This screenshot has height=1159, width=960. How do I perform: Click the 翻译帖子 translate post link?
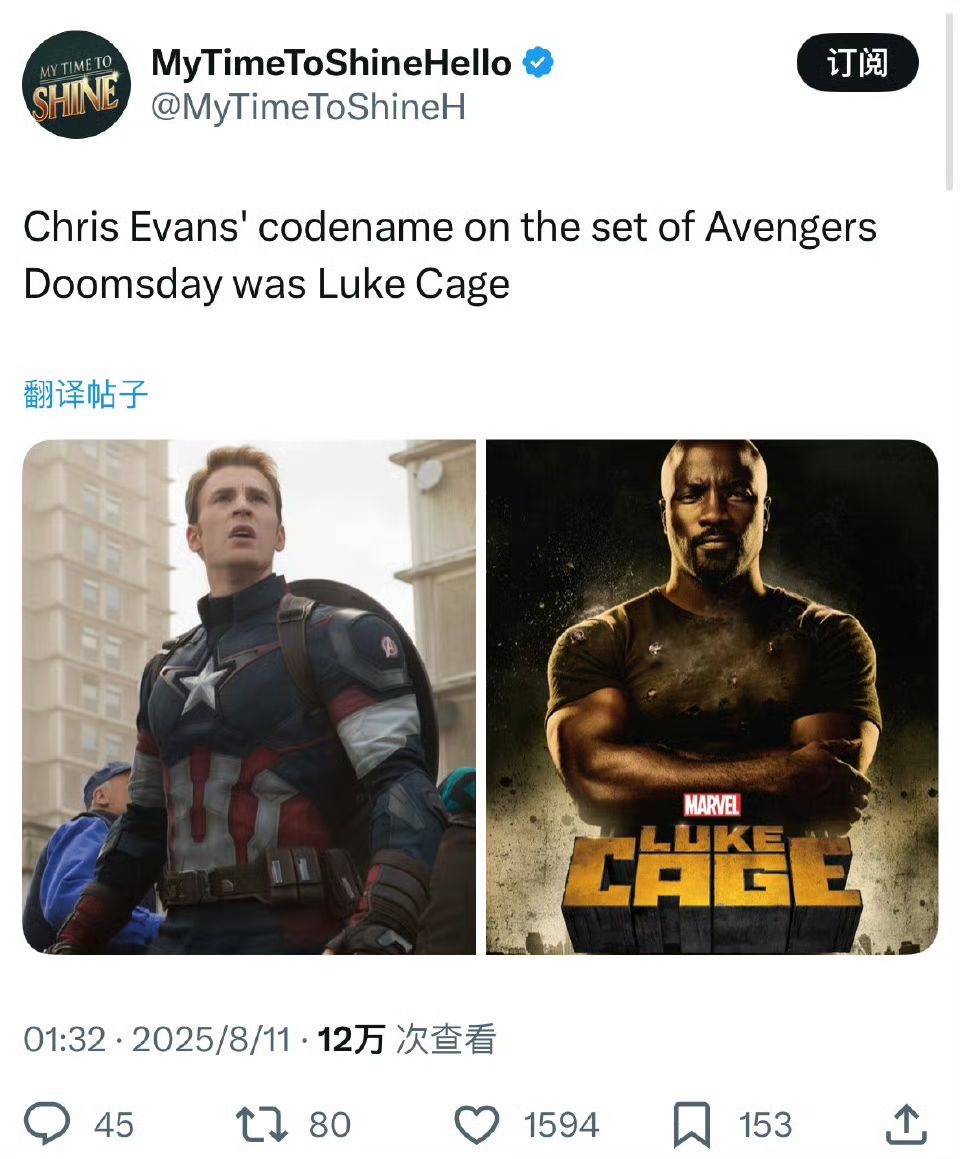point(86,394)
